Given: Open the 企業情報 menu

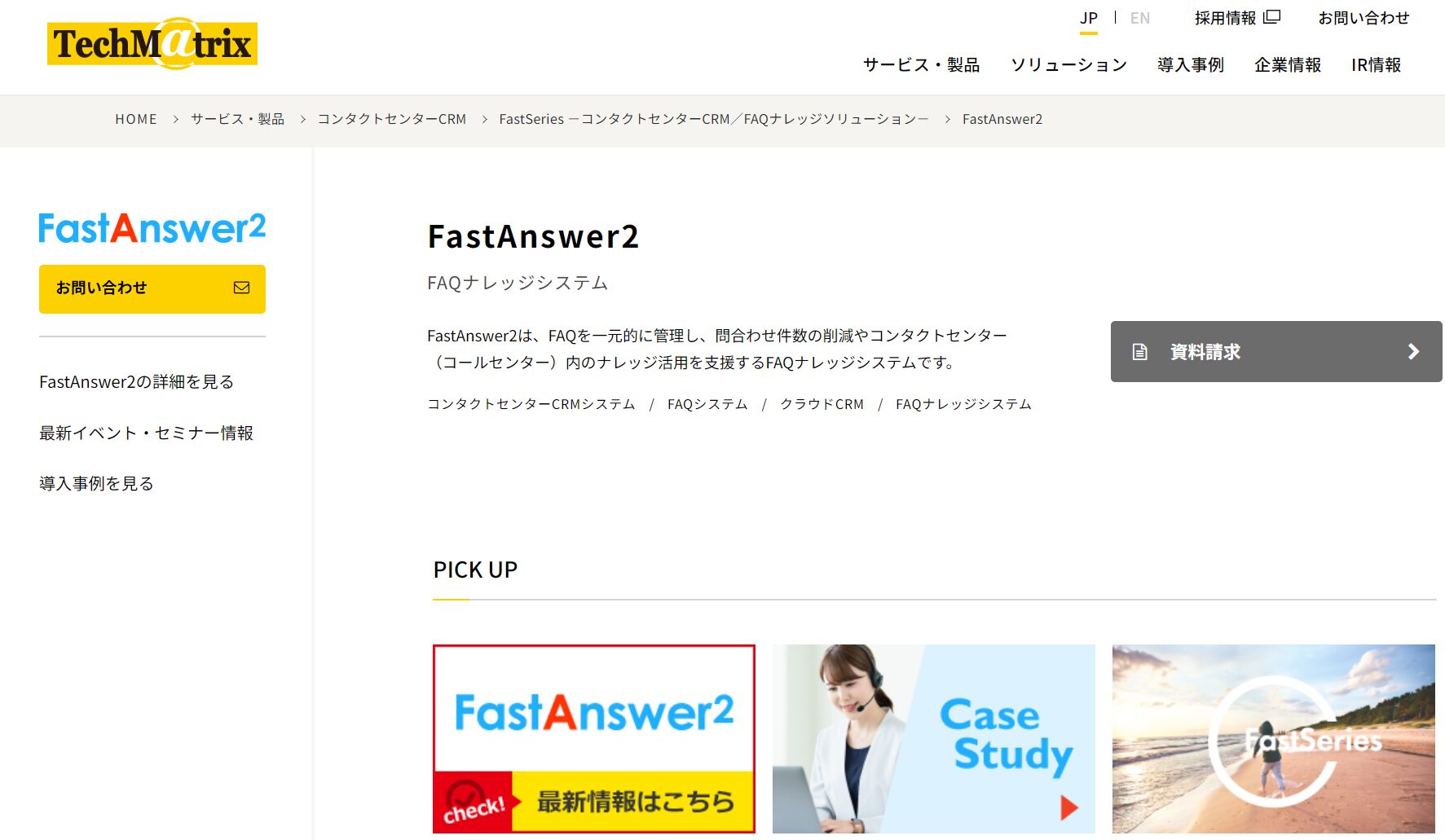Looking at the screenshot, I should 1288,64.
